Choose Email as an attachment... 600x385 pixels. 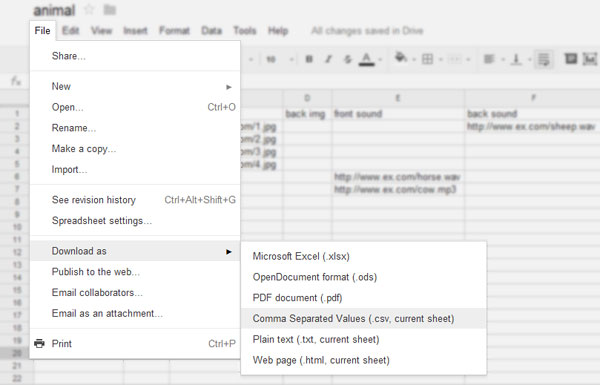pos(135,313)
